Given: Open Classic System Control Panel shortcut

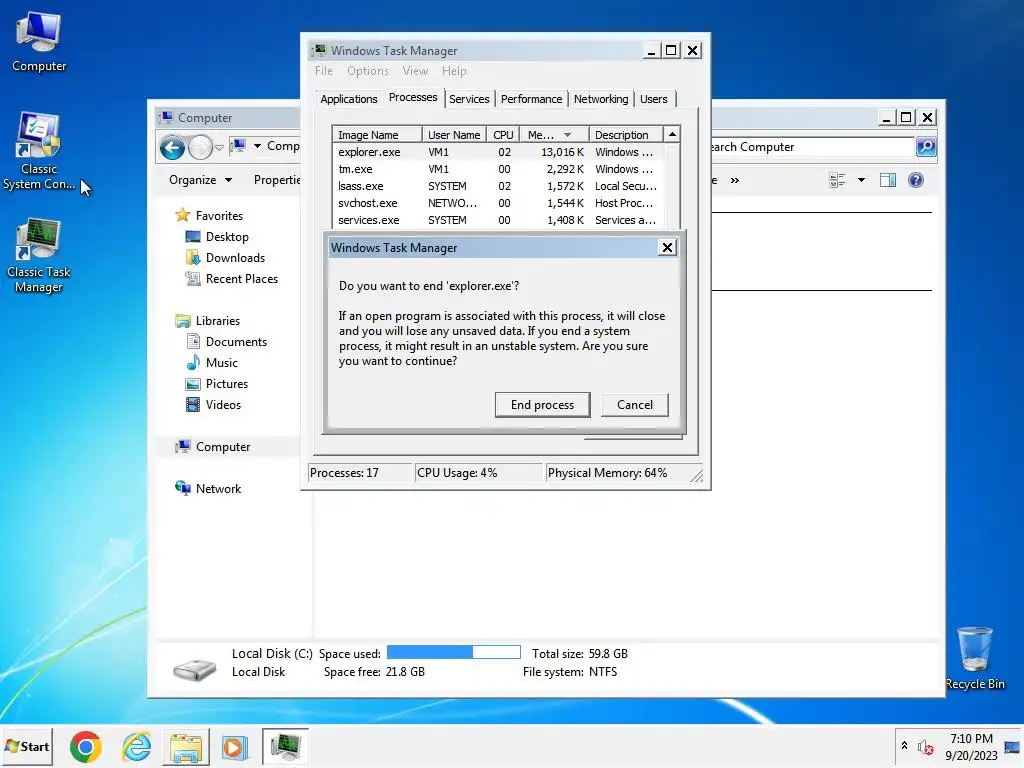Looking at the screenshot, I should pyautogui.click(x=39, y=152).
